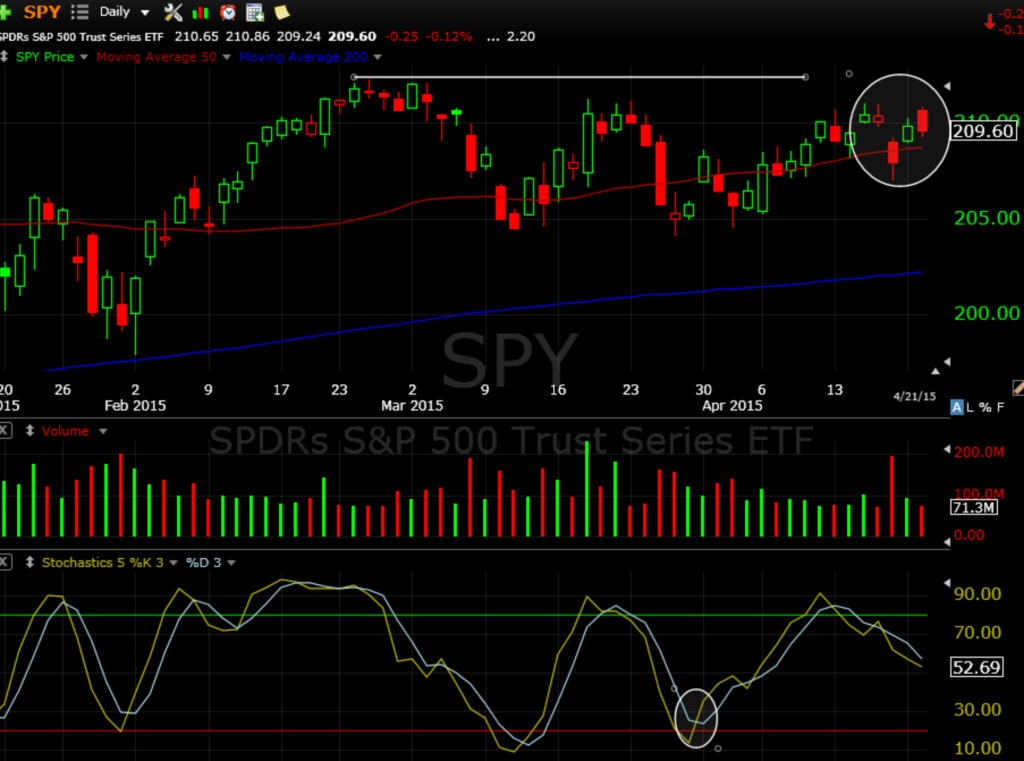Click the 200.00 price scale label
The height and width of the screenshot is (761, 1024).
[x=987, y=314]
